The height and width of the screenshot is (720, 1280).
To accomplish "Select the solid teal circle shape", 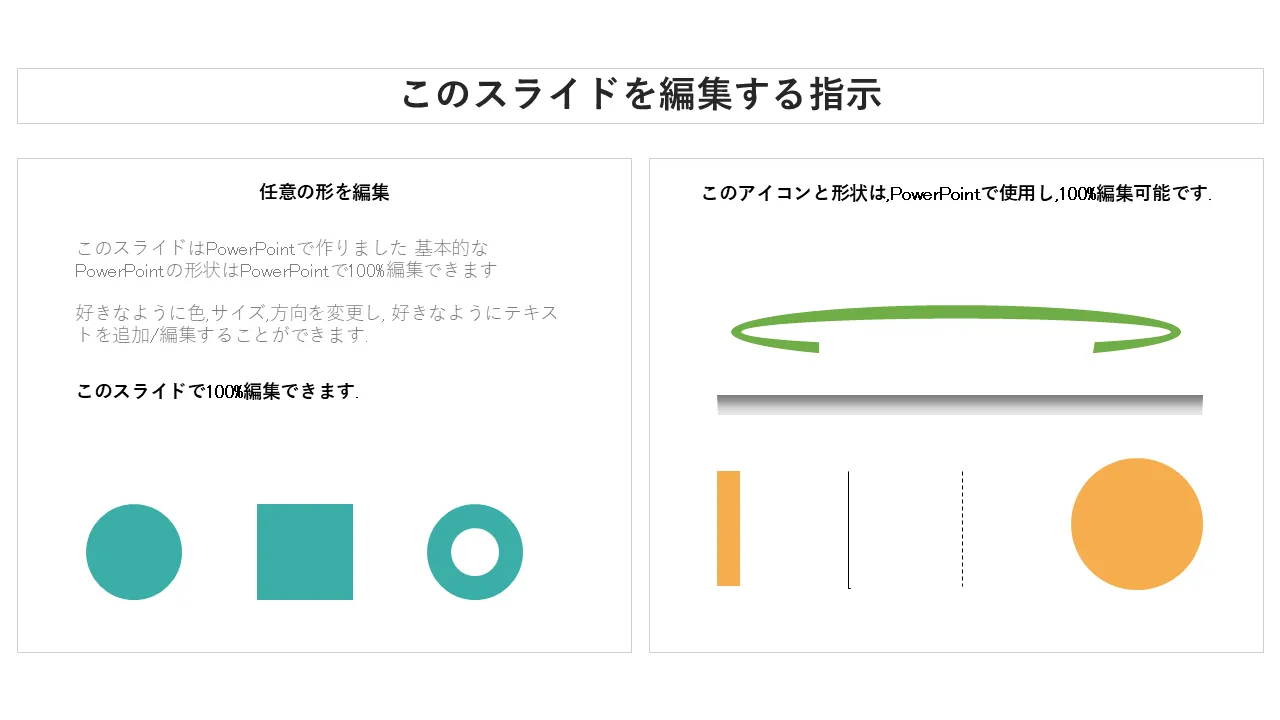I will point(134,552).
